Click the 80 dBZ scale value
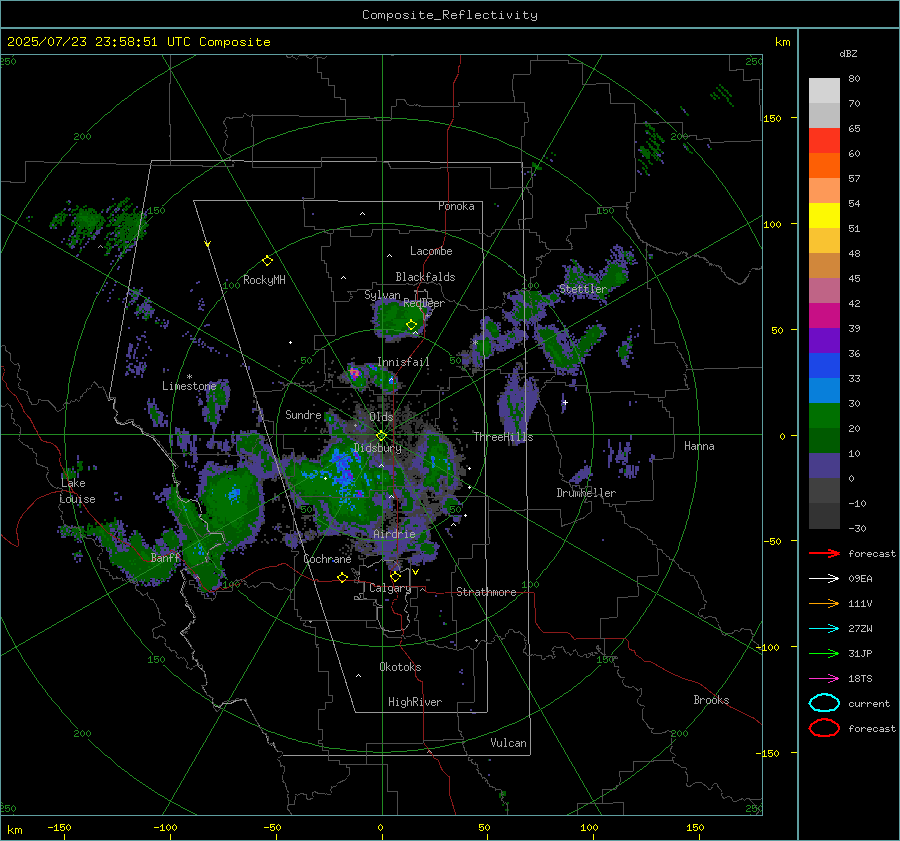 click(854, 79)
